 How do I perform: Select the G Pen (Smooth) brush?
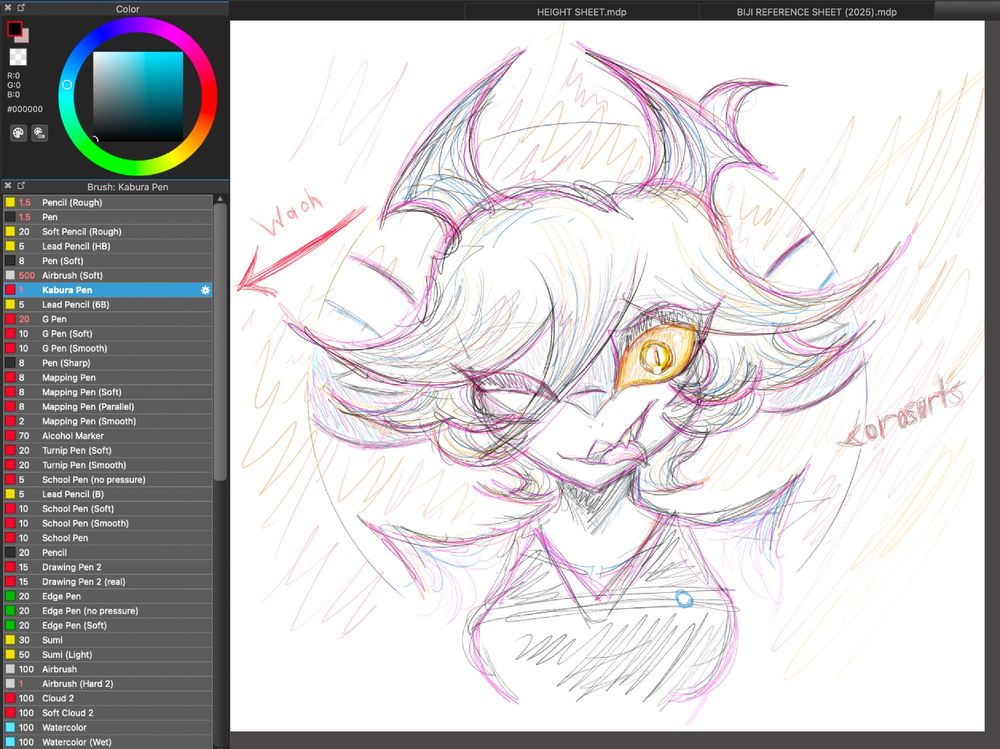click(108, 348)
